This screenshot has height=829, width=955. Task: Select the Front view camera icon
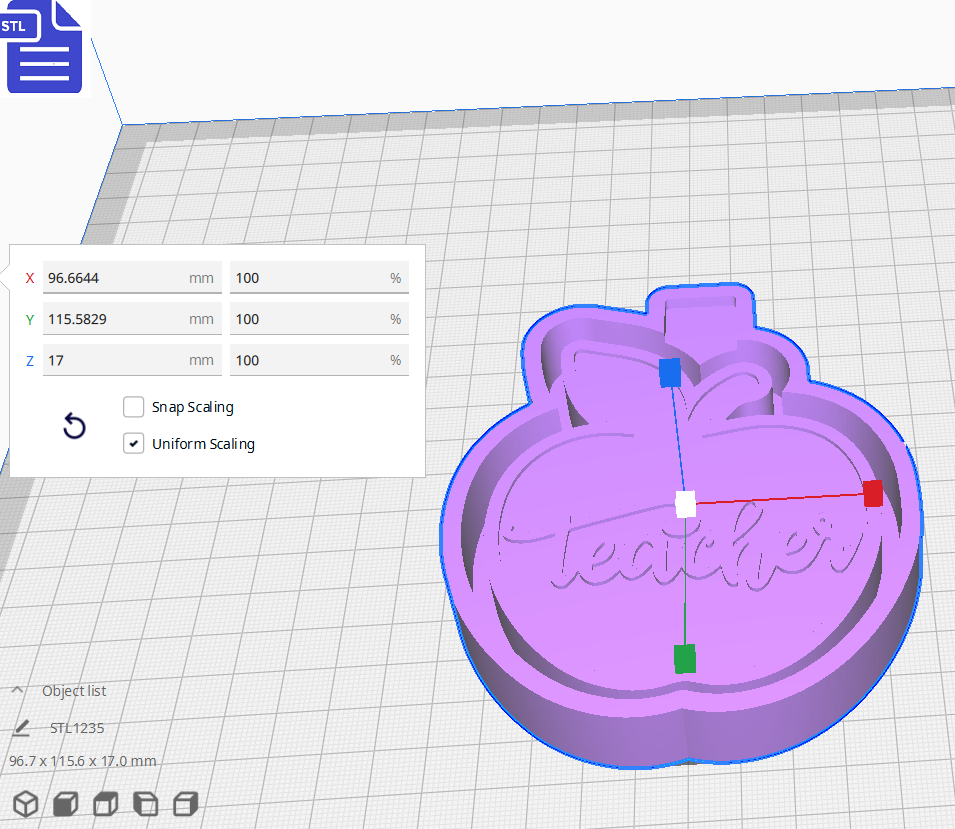pyautogui.click(x=65, y=804)
